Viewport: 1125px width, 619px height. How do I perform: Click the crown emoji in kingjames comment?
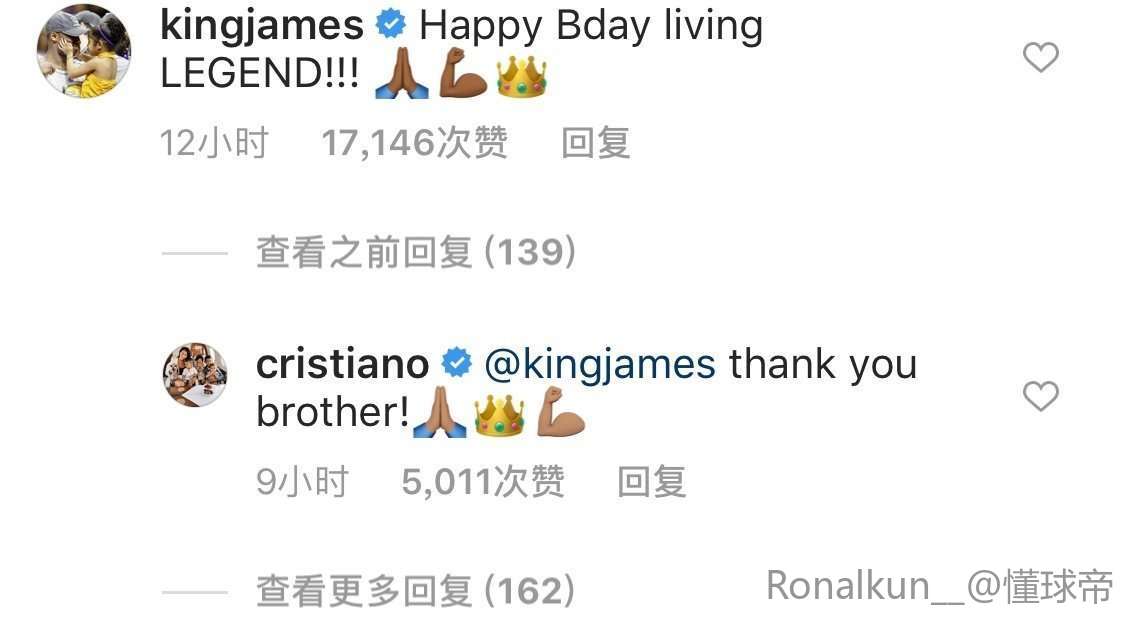(521, 76)
